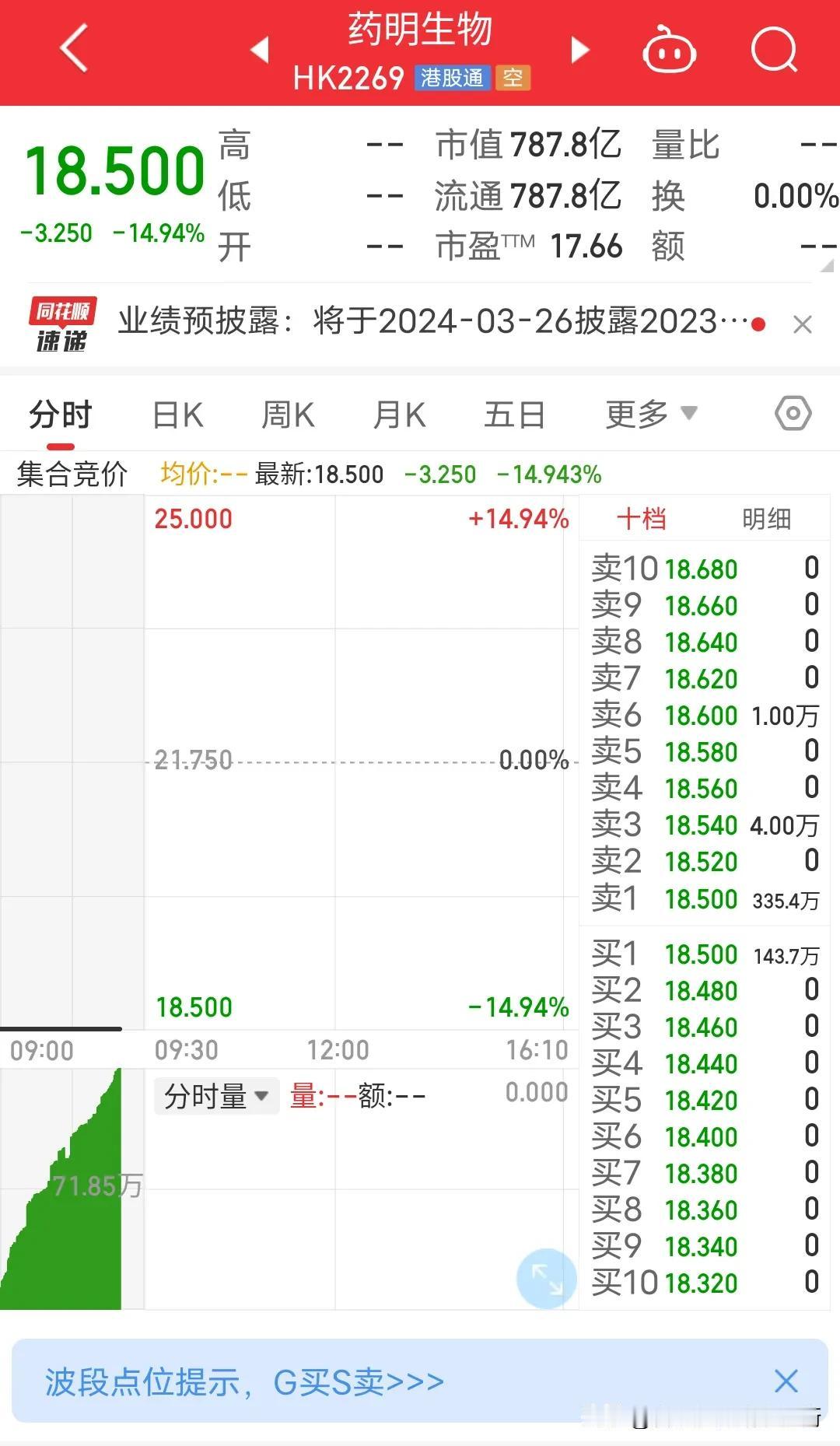Image resolution: width=840 pixels, height=1446 pixels.
Task: Select the 卖7 18.620 row
Action: tap(705, 678)
